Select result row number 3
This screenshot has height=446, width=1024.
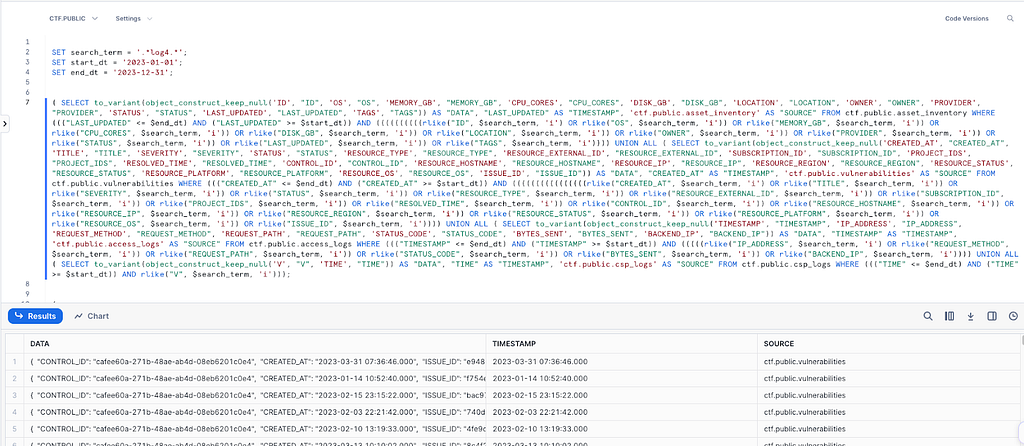[14, 396]
